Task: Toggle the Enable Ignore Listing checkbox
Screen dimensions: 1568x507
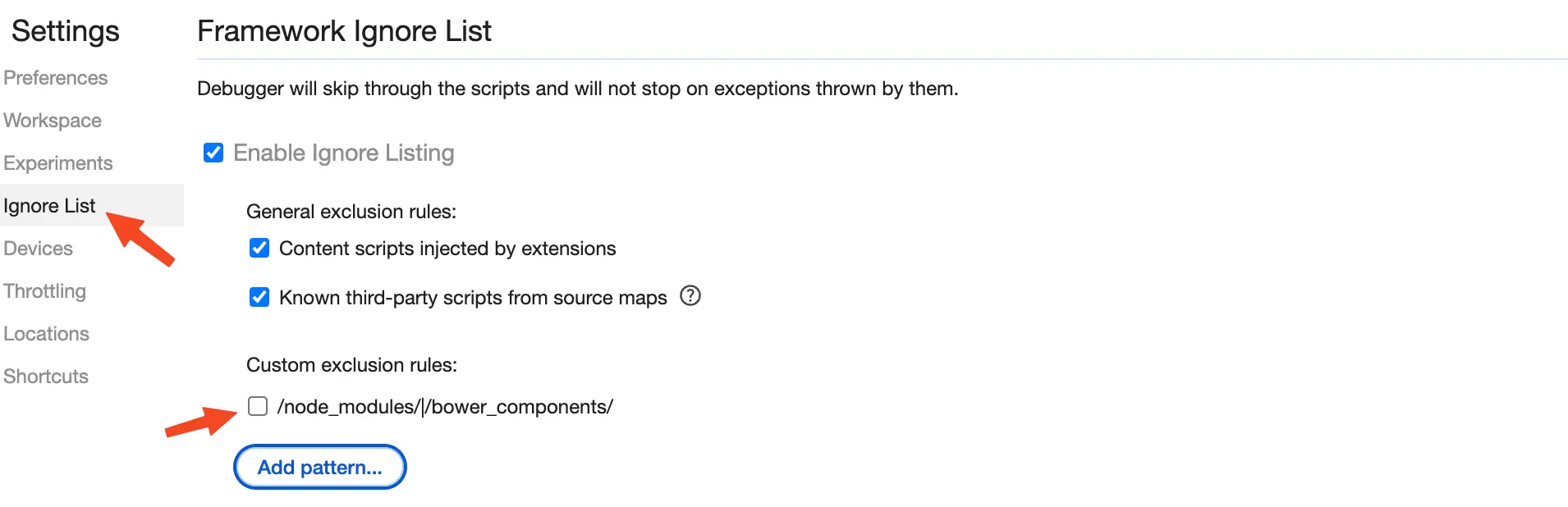Action: 213,153
